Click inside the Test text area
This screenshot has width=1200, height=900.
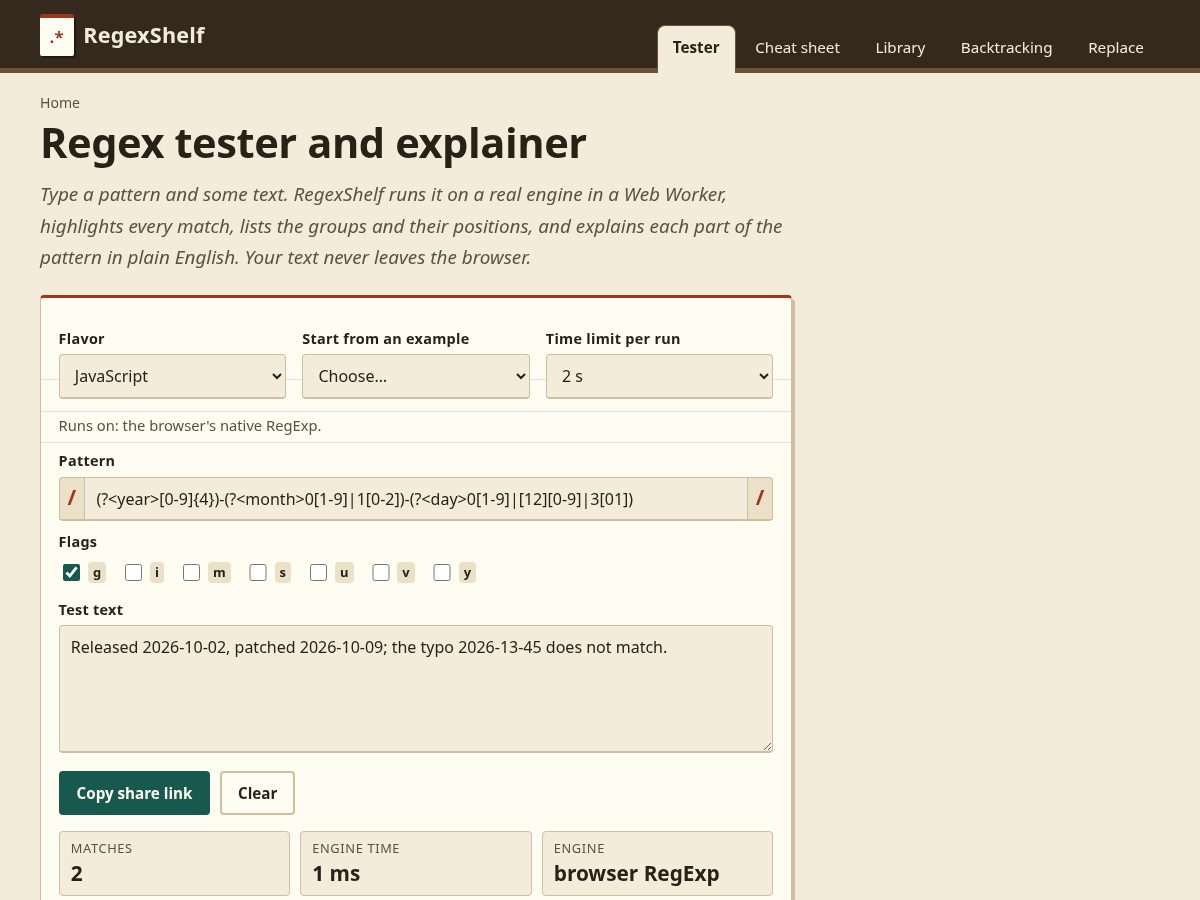(416, 689)
